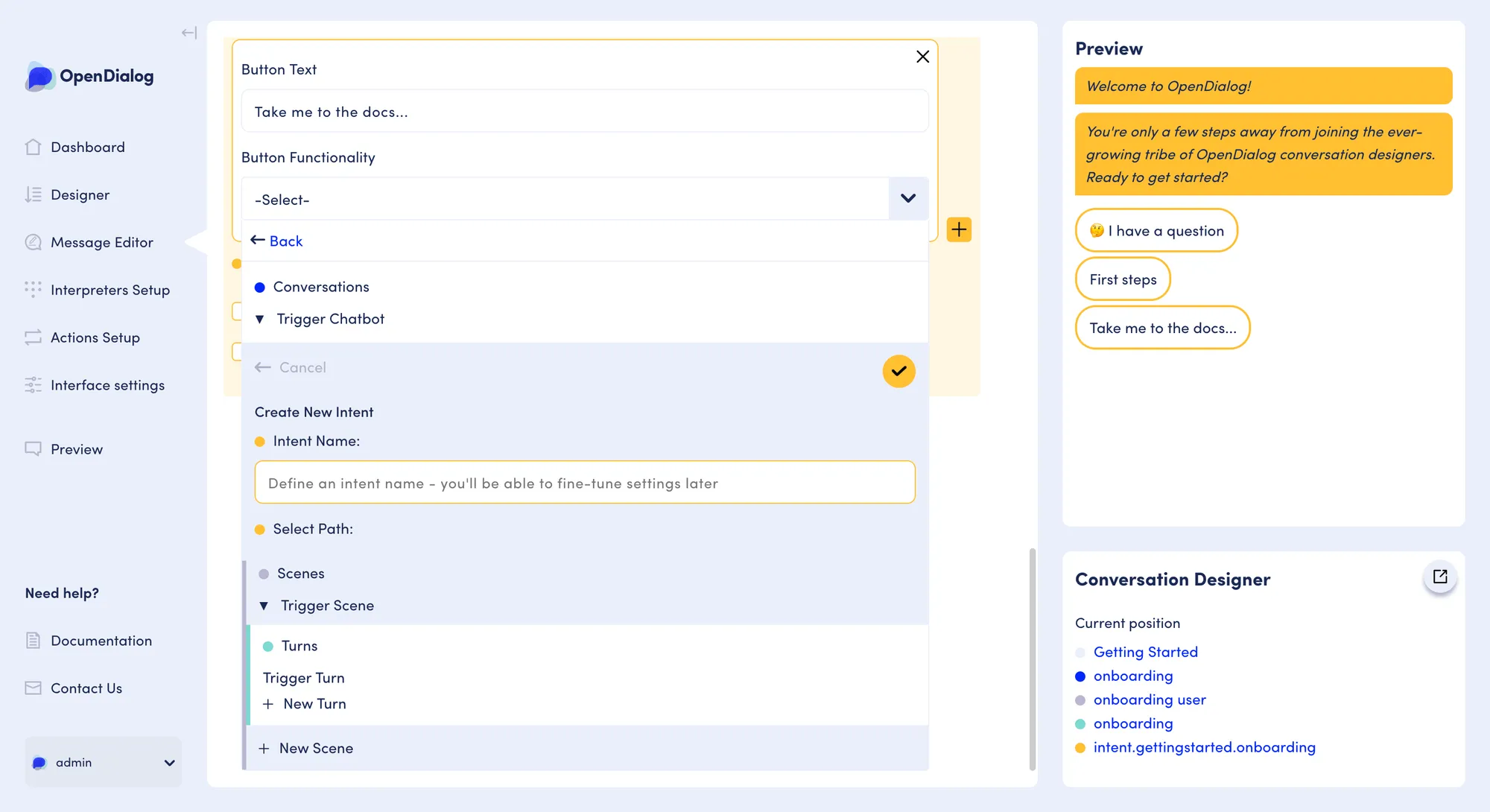Viewport: 1490px width, 812px height.
Task: Click the OpenDialog logo
Action: [x=90, y=76]
